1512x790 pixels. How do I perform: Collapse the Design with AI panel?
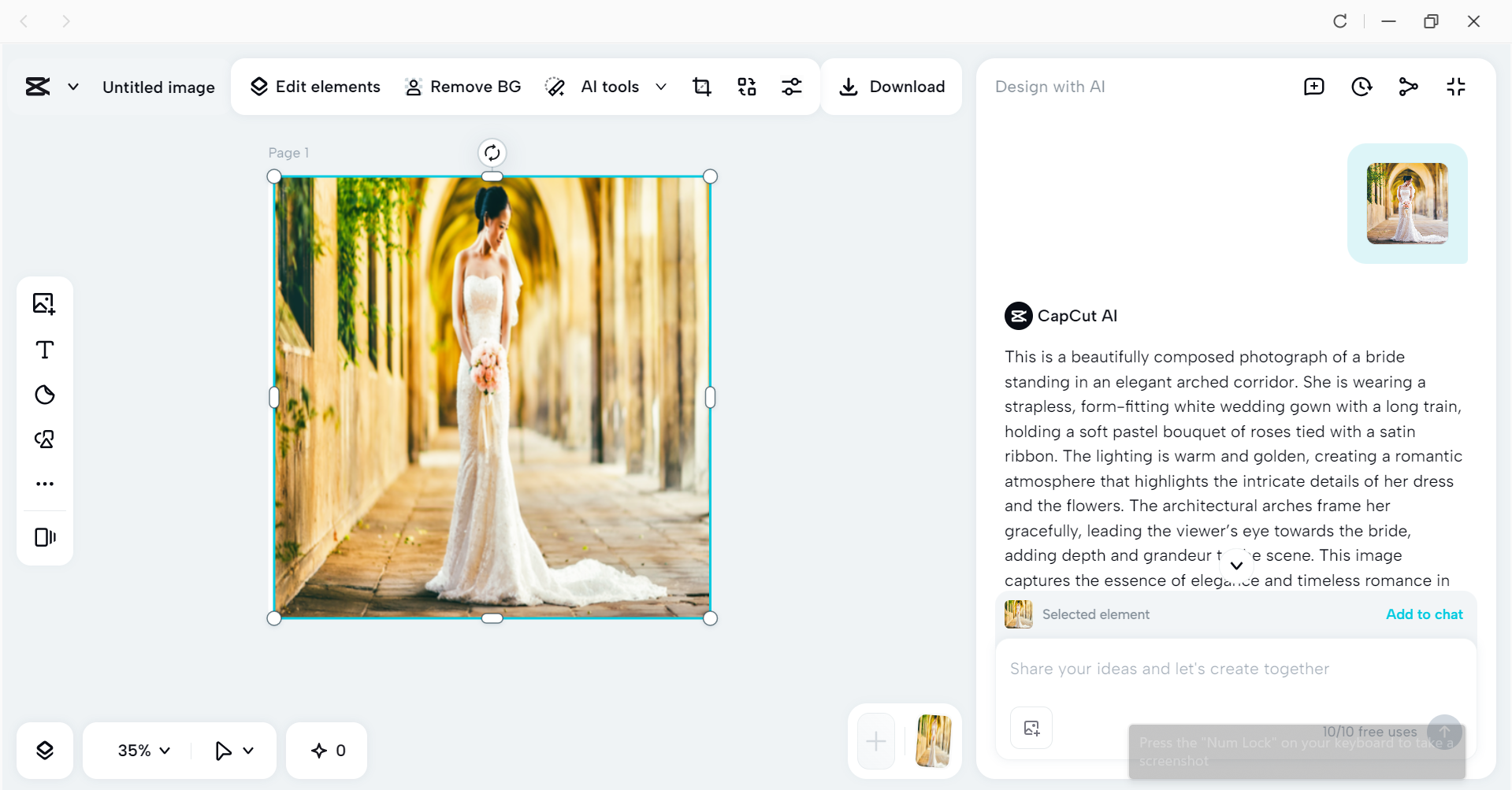point(1455,87)
